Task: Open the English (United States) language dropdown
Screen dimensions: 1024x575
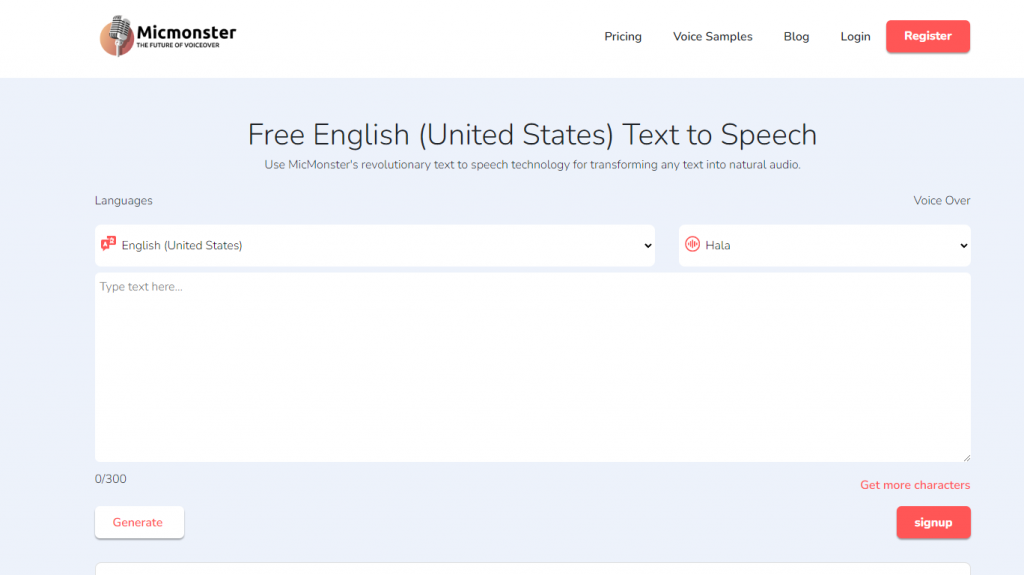Action: pos(375,246)
